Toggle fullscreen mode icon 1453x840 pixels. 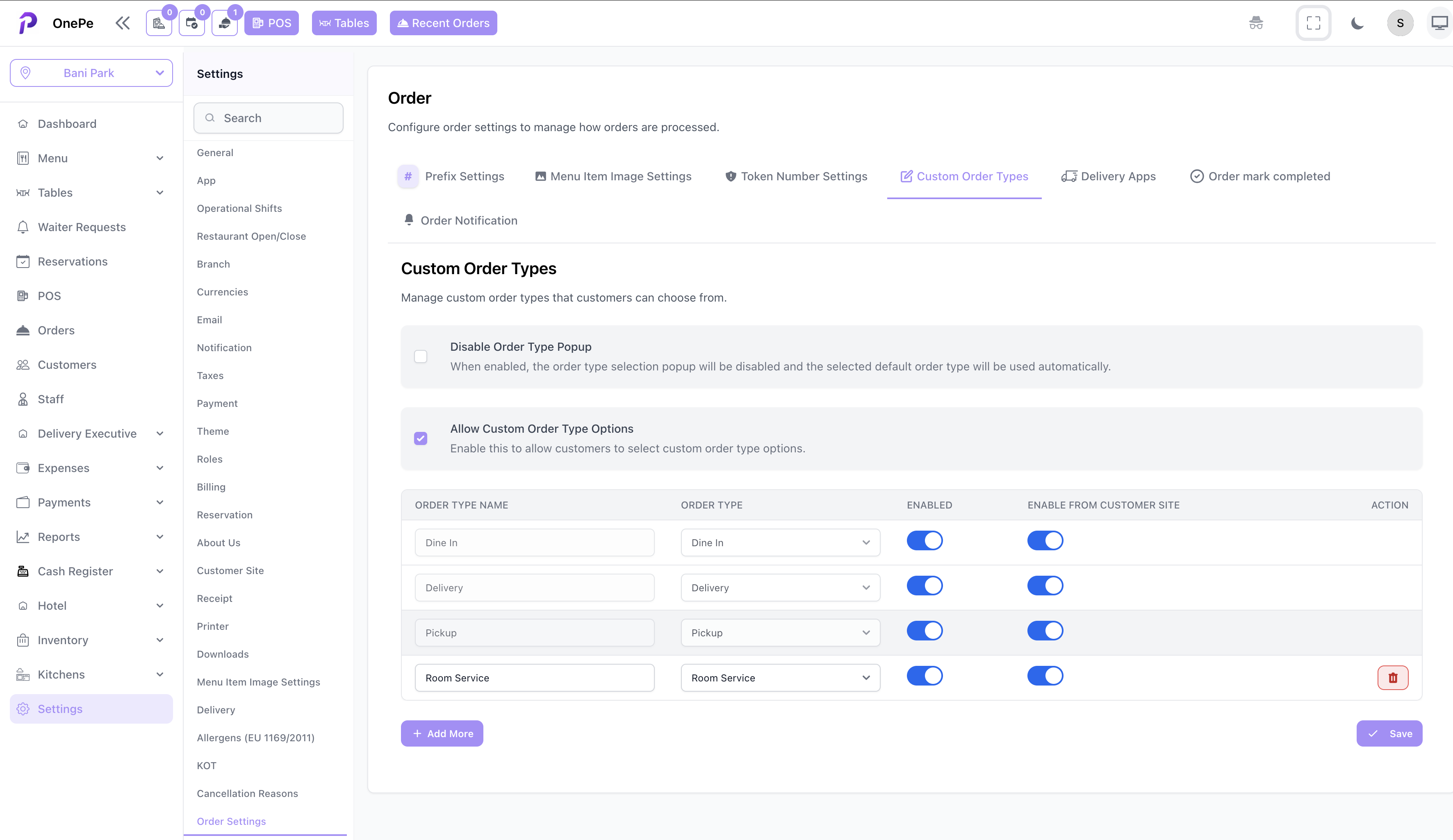(1314, 23)
